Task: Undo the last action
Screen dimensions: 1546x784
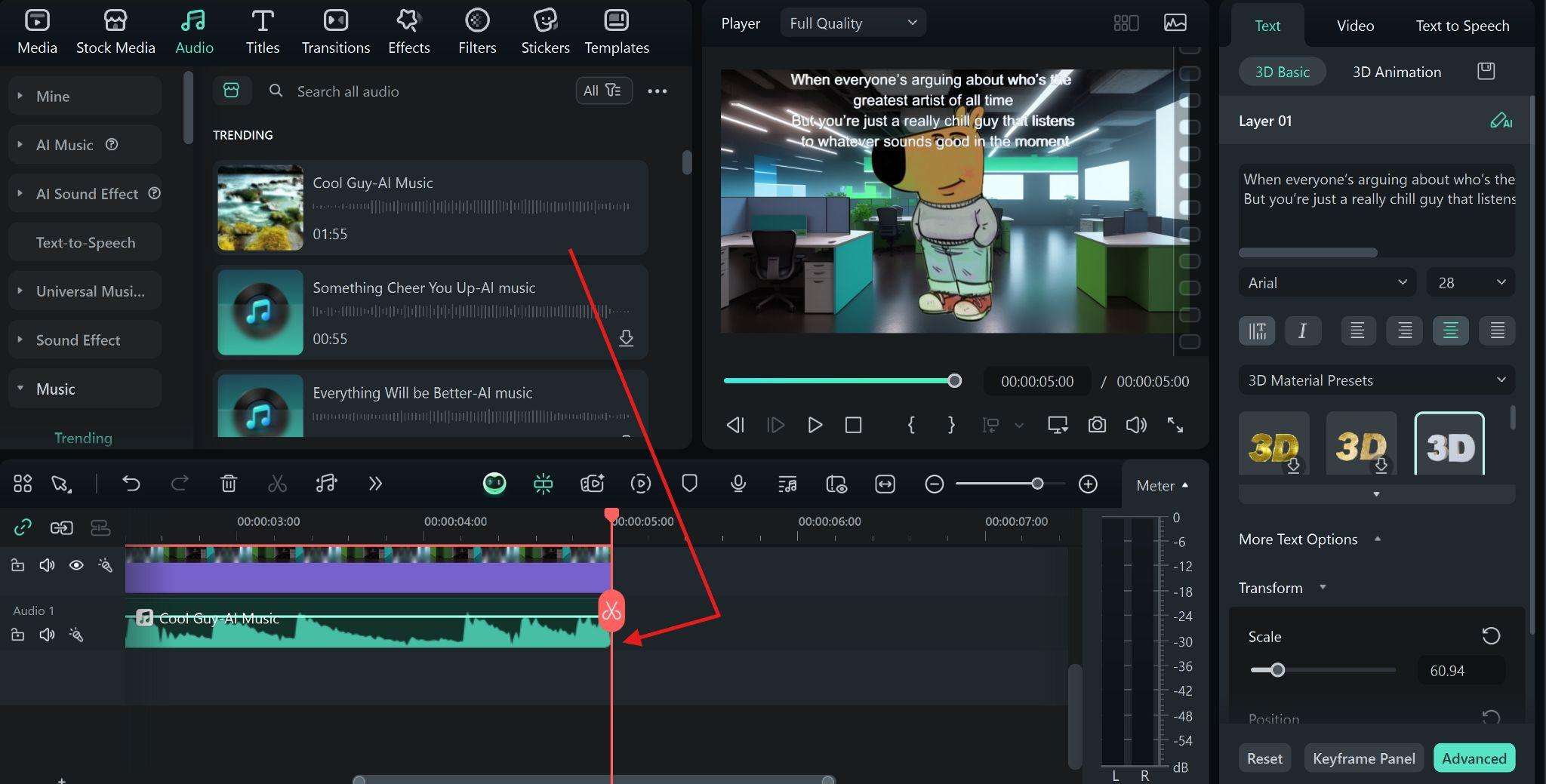Action: point(131,484)
